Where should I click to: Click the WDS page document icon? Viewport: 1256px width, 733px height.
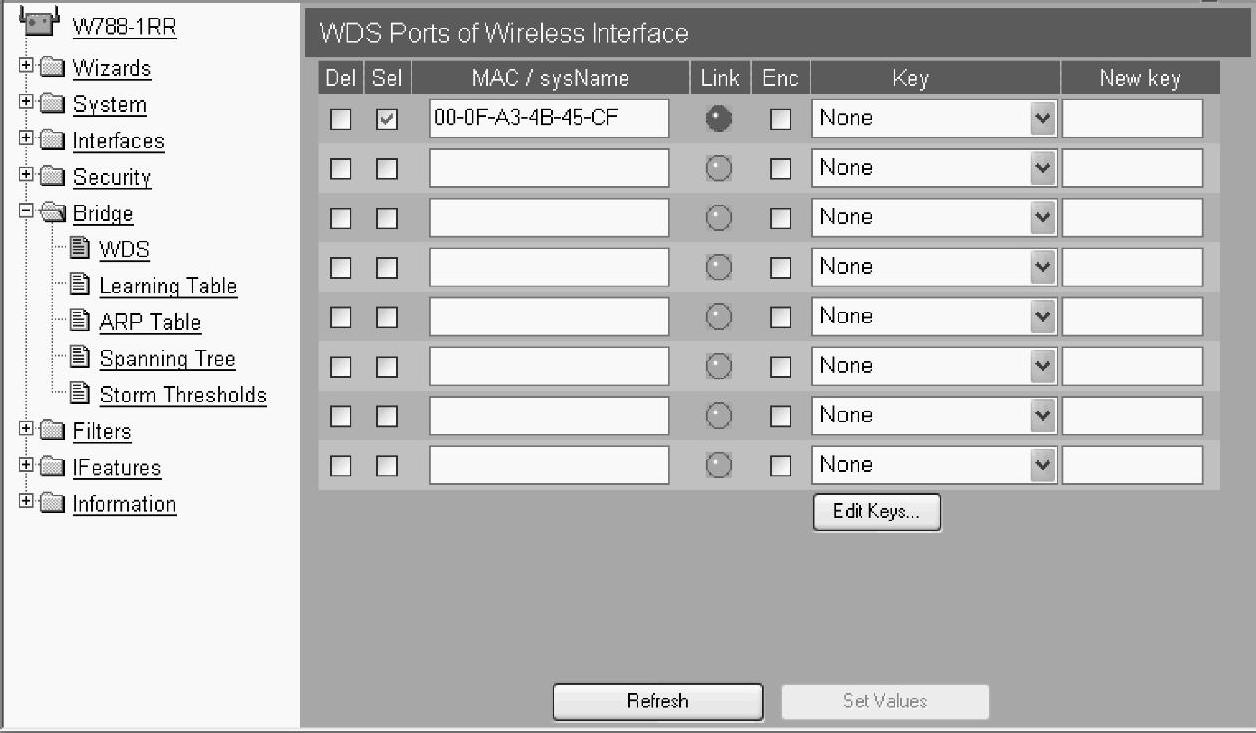click(x=81, y=249)
